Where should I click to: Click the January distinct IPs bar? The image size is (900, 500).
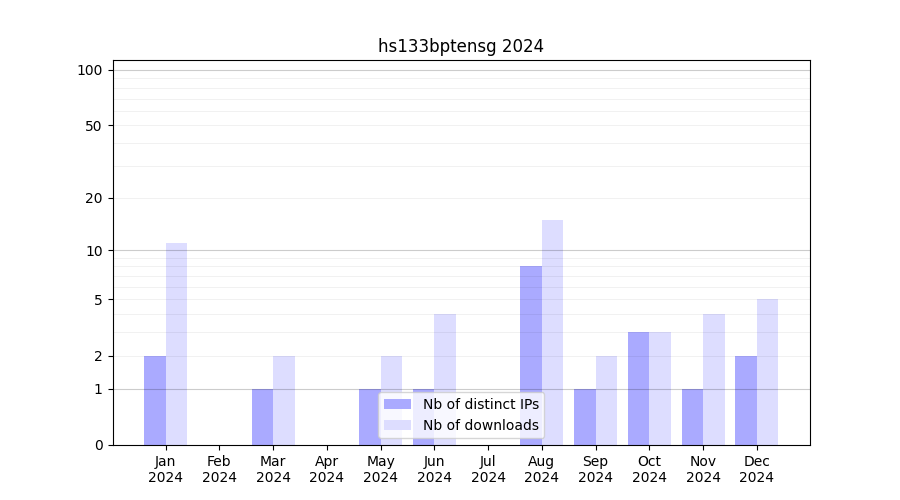155,400
